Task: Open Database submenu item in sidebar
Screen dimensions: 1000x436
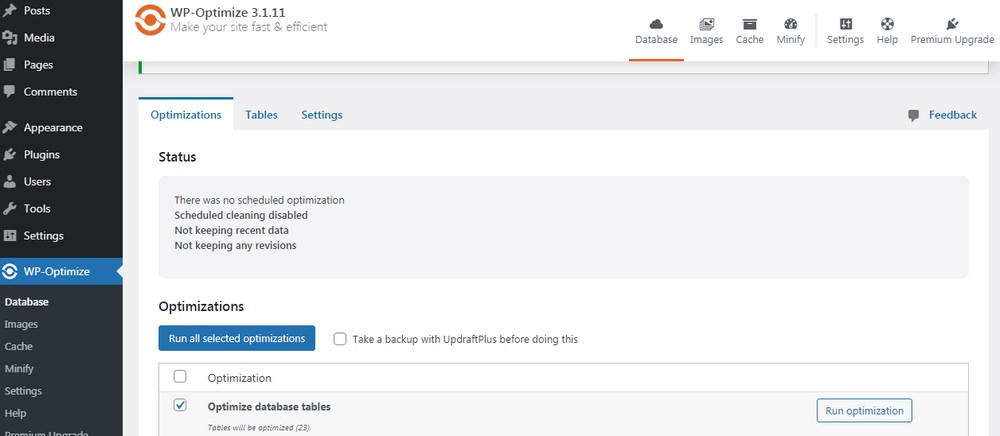Action: 26,302
